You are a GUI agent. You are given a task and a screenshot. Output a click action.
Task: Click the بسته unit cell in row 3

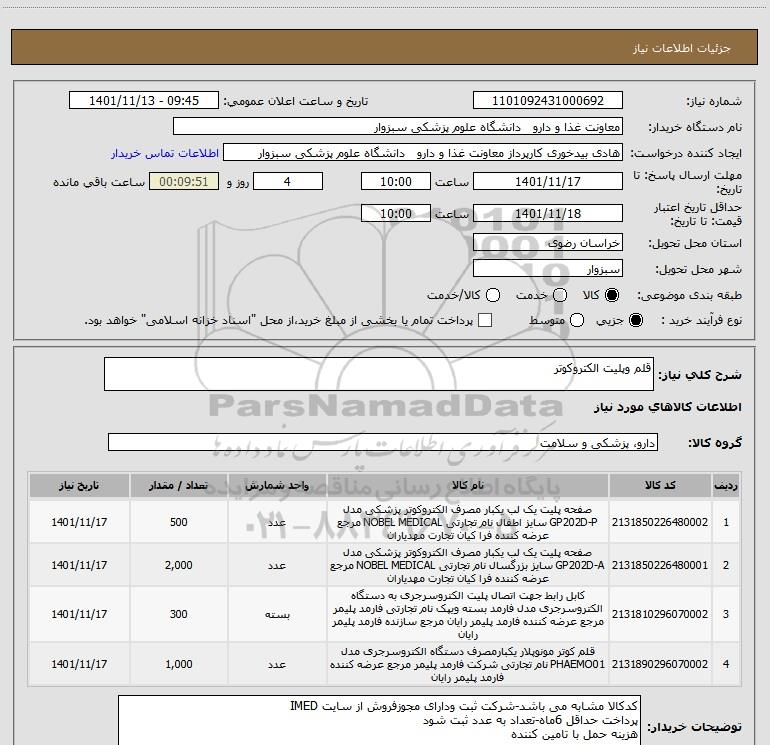tap(277, 614)
